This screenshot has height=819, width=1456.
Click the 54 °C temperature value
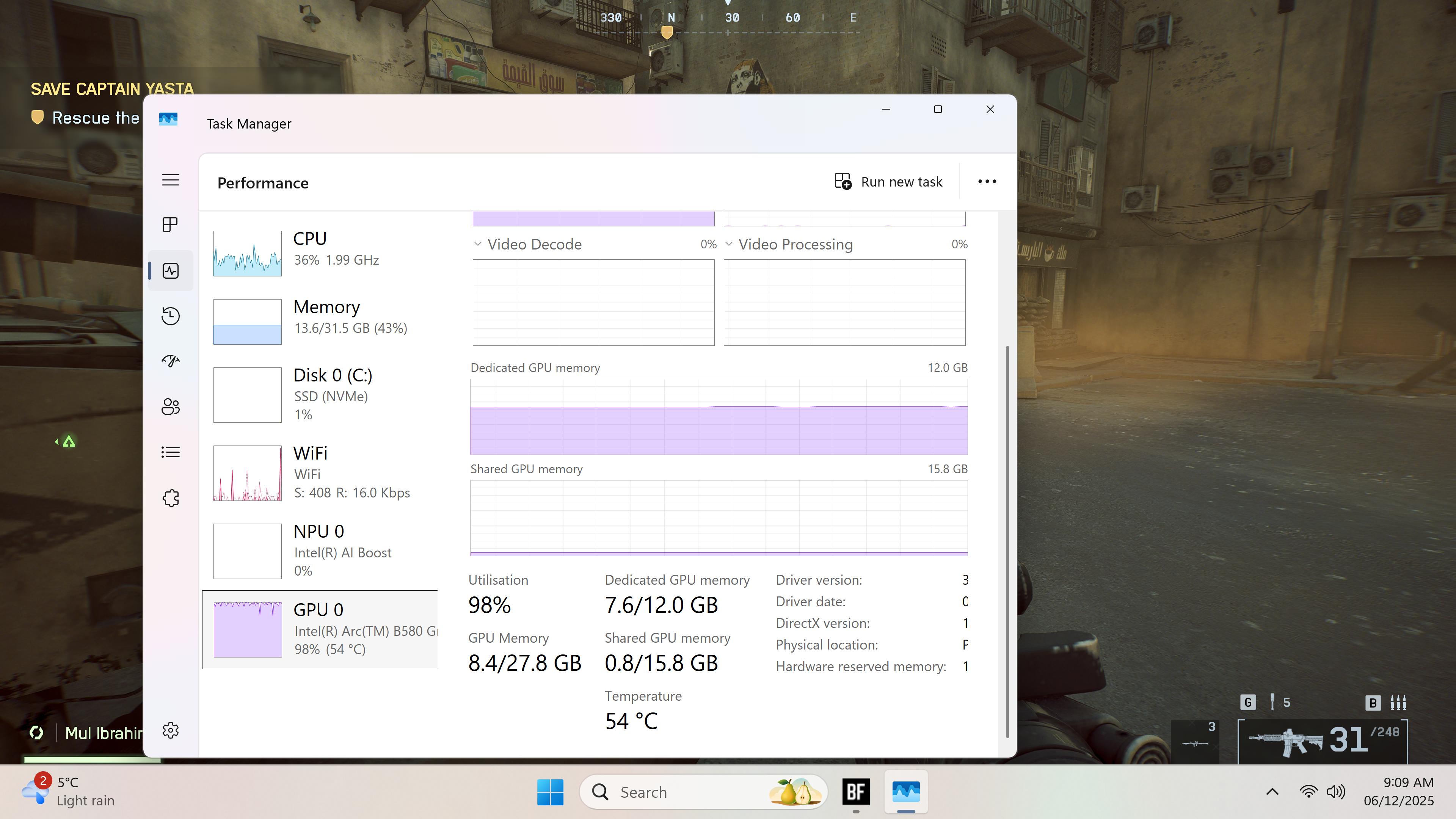click(x=631, y=721)
